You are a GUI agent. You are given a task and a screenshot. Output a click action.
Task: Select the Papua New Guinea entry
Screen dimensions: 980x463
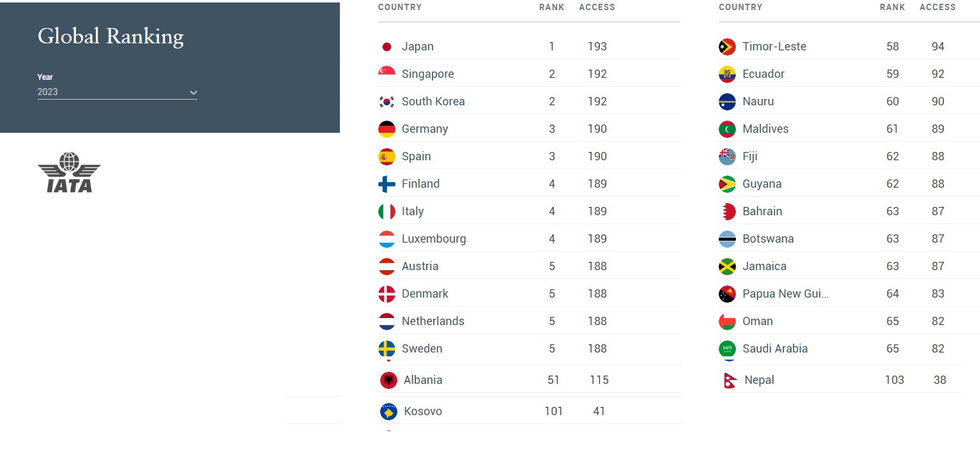(x=785, y=294)
